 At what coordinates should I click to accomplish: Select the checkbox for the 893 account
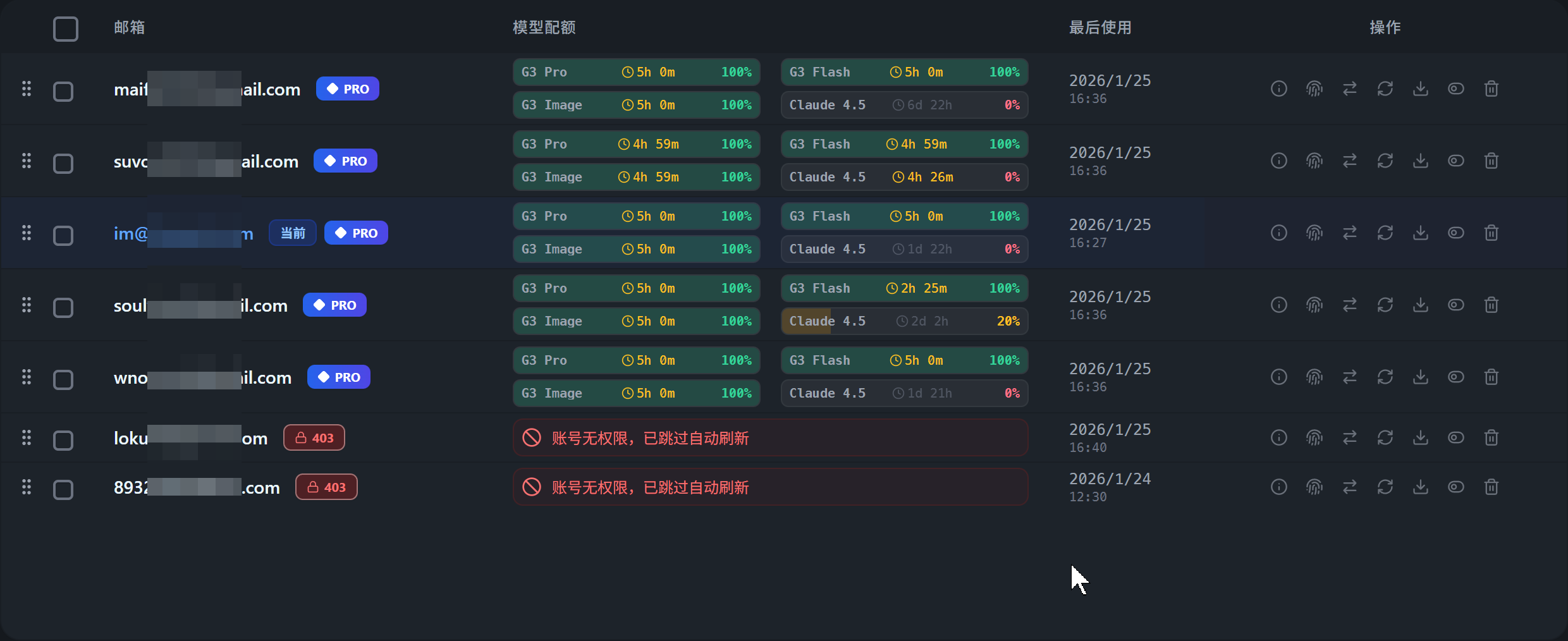coord(63,490)
